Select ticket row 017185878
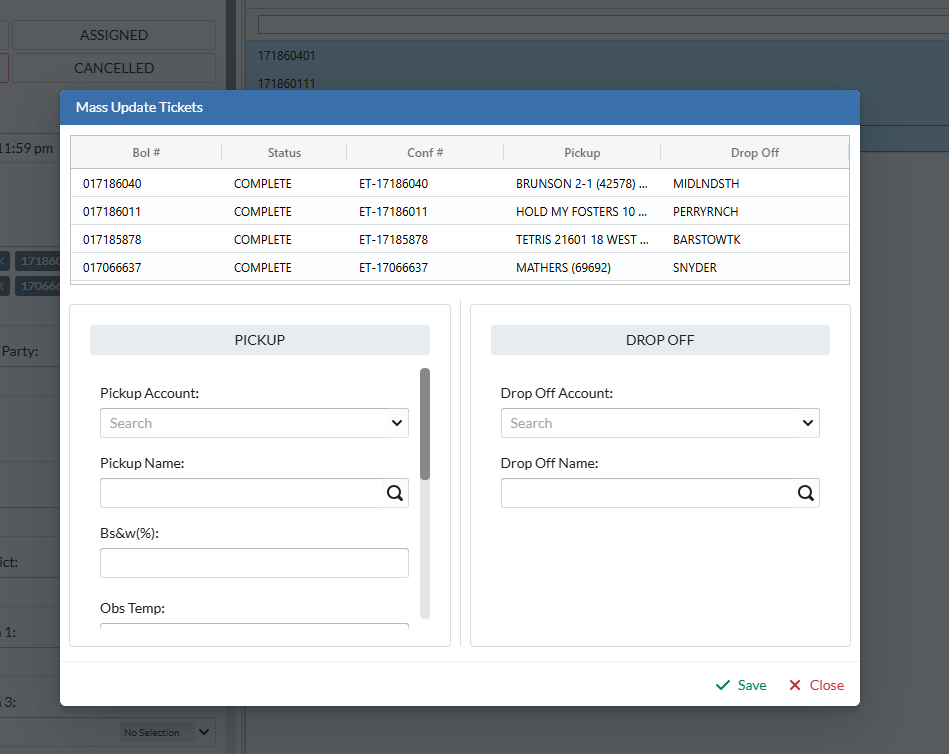 click(460, 239)
